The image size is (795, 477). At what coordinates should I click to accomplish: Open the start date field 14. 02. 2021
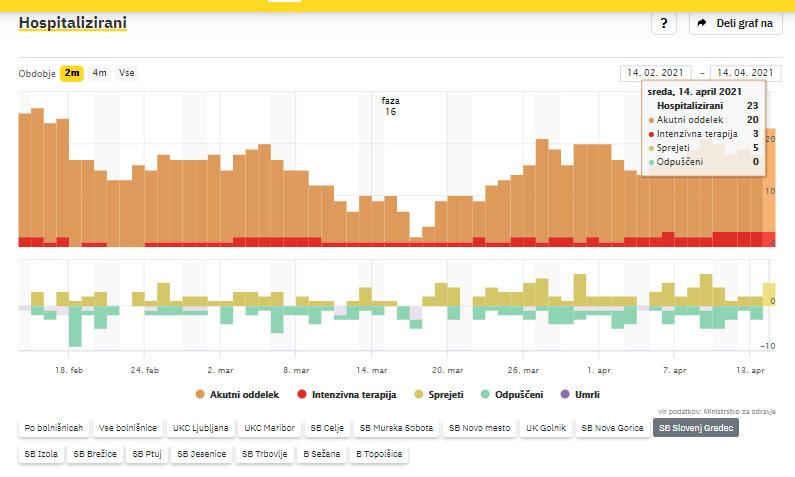click(x=656, y=73)
